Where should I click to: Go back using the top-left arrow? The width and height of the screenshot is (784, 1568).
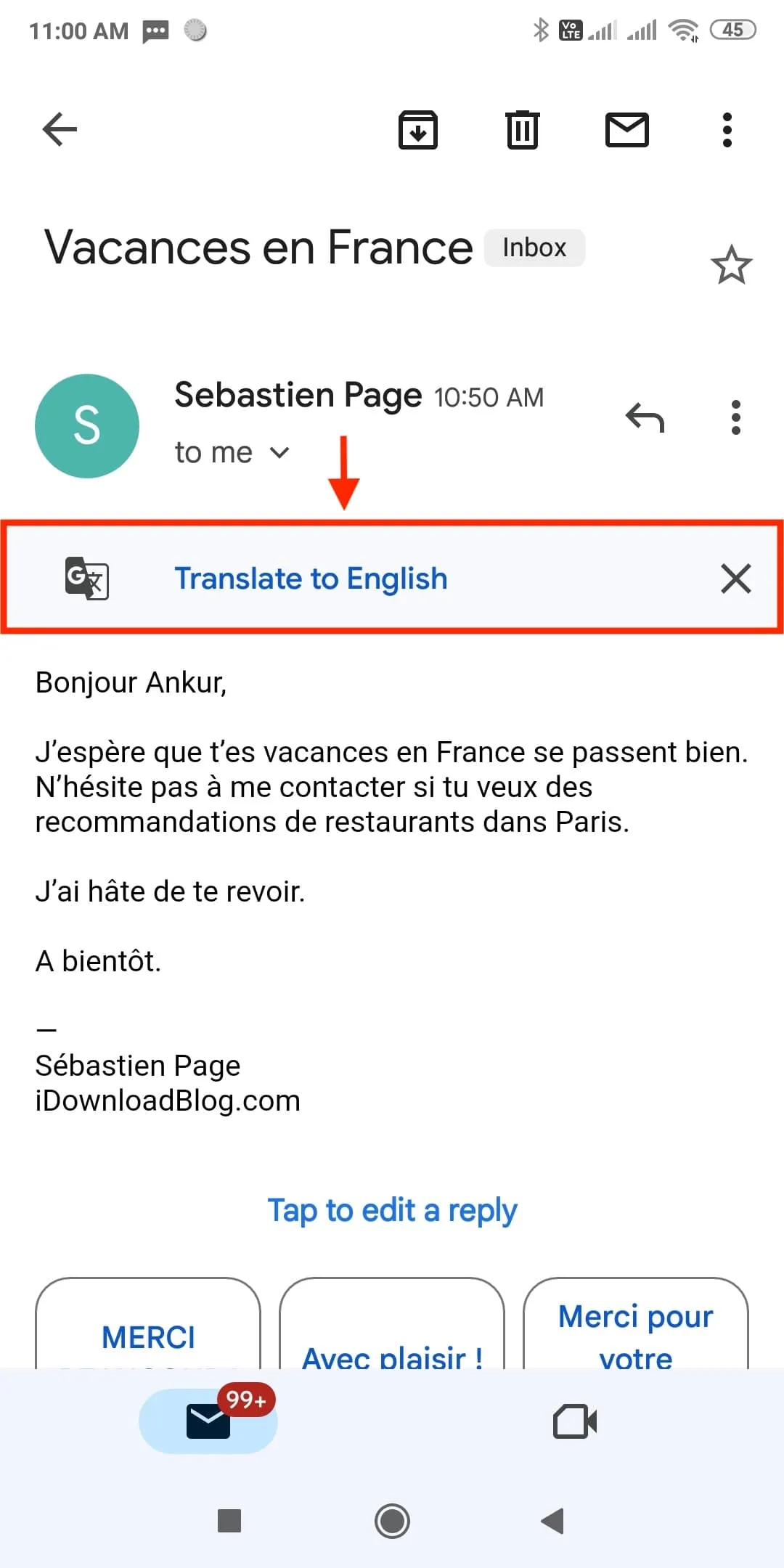point(60,130)
